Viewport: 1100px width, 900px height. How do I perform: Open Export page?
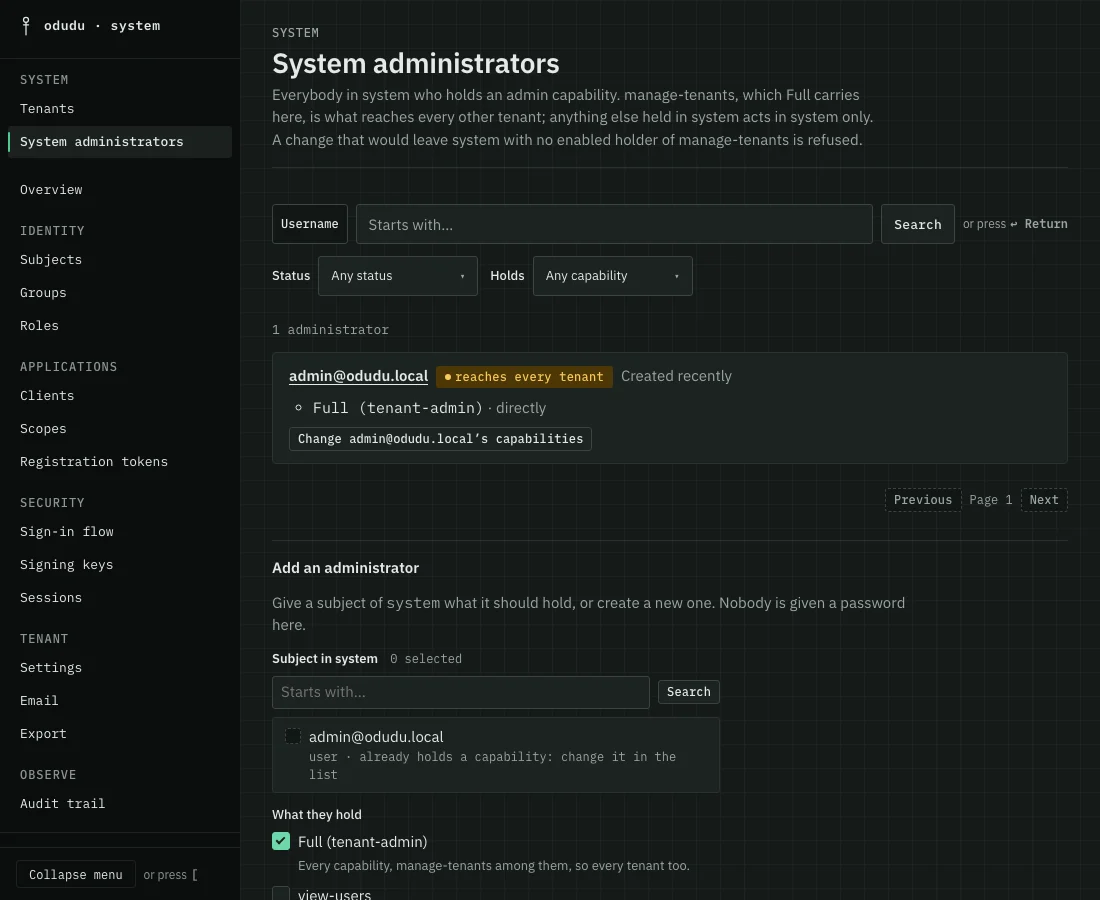pyautogui.click(x=43, y=734)
